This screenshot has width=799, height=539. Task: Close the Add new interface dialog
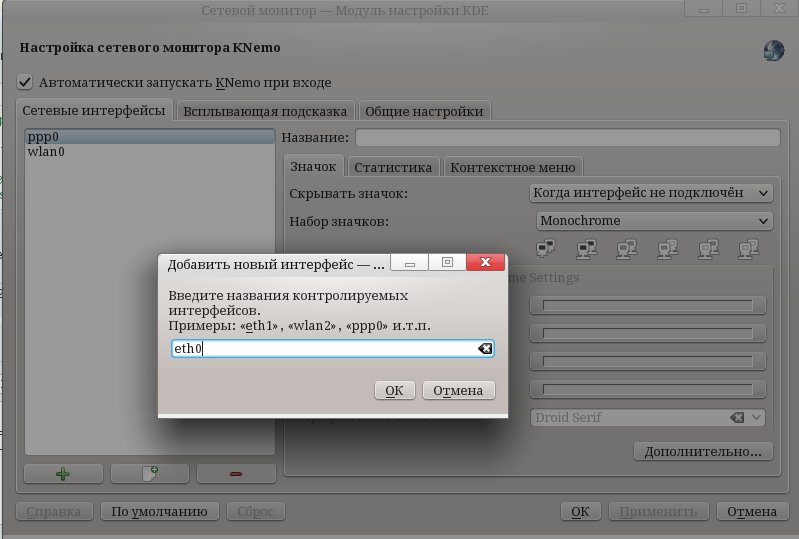coord(485,262)
